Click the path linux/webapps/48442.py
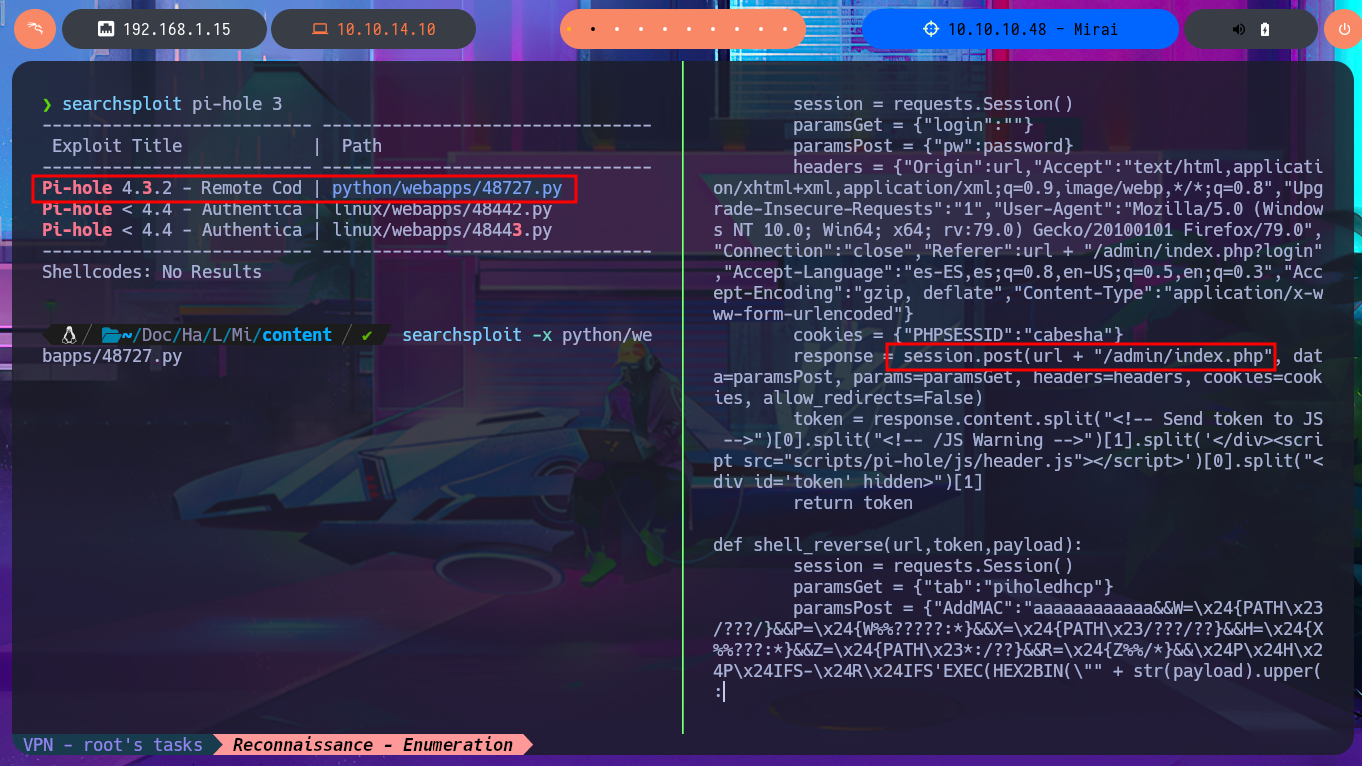Viewport: 1362px width, 766px height. pyautogui.click(x=441, y=209)
